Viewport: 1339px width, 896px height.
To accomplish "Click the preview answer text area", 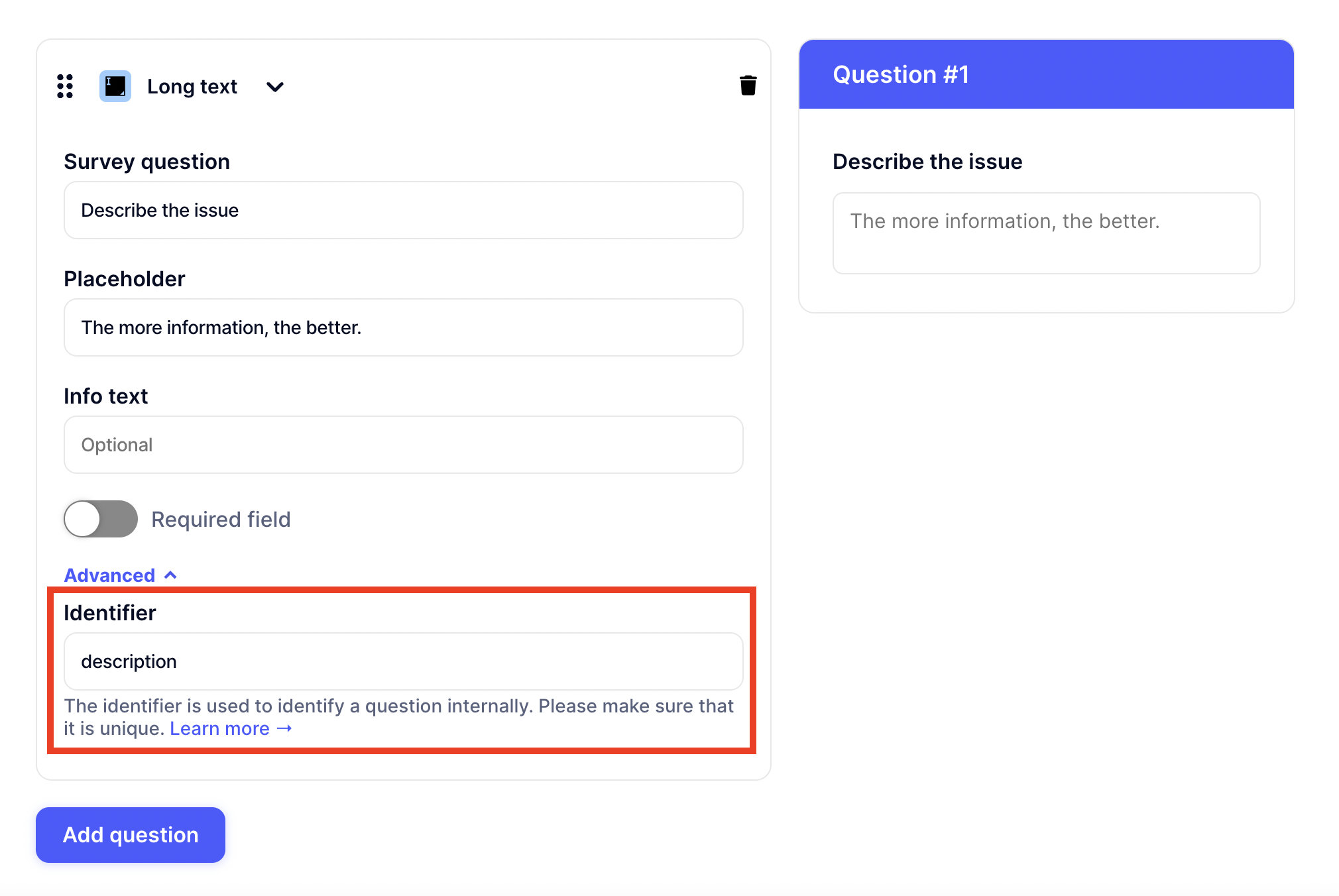I will coord(1046,233).
